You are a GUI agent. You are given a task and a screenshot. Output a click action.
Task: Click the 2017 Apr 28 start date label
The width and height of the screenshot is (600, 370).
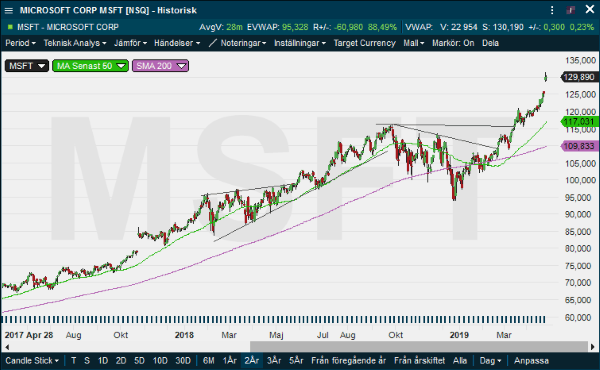point(29,335)
